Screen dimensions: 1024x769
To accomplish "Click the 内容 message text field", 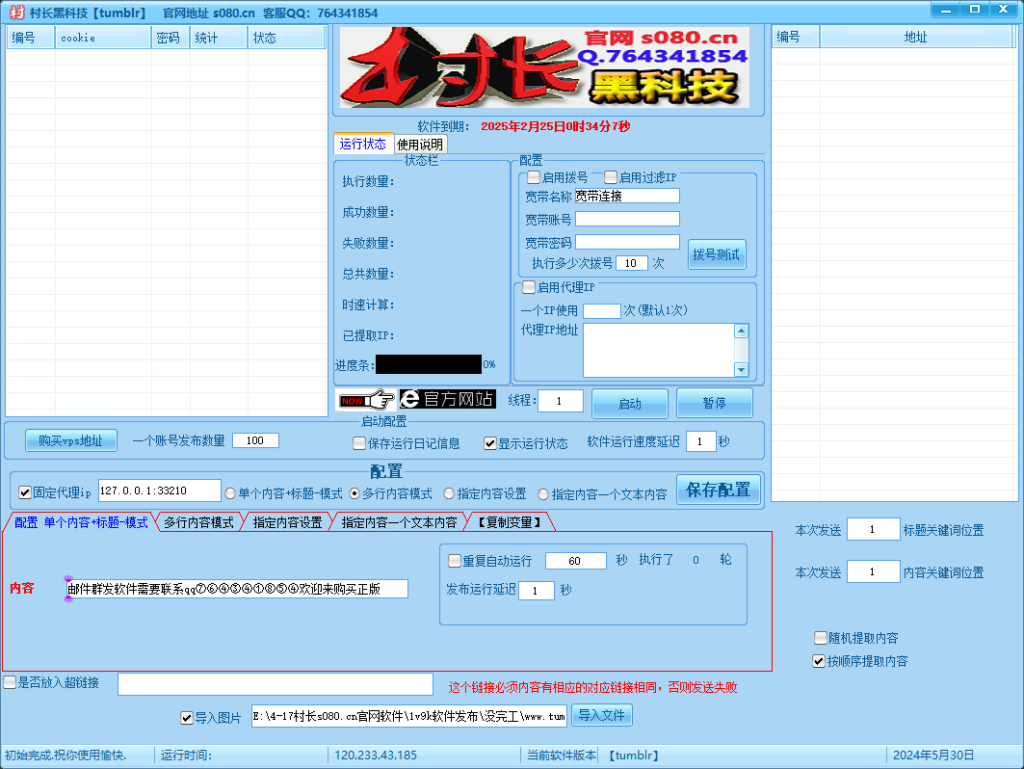I will (237, 589).
